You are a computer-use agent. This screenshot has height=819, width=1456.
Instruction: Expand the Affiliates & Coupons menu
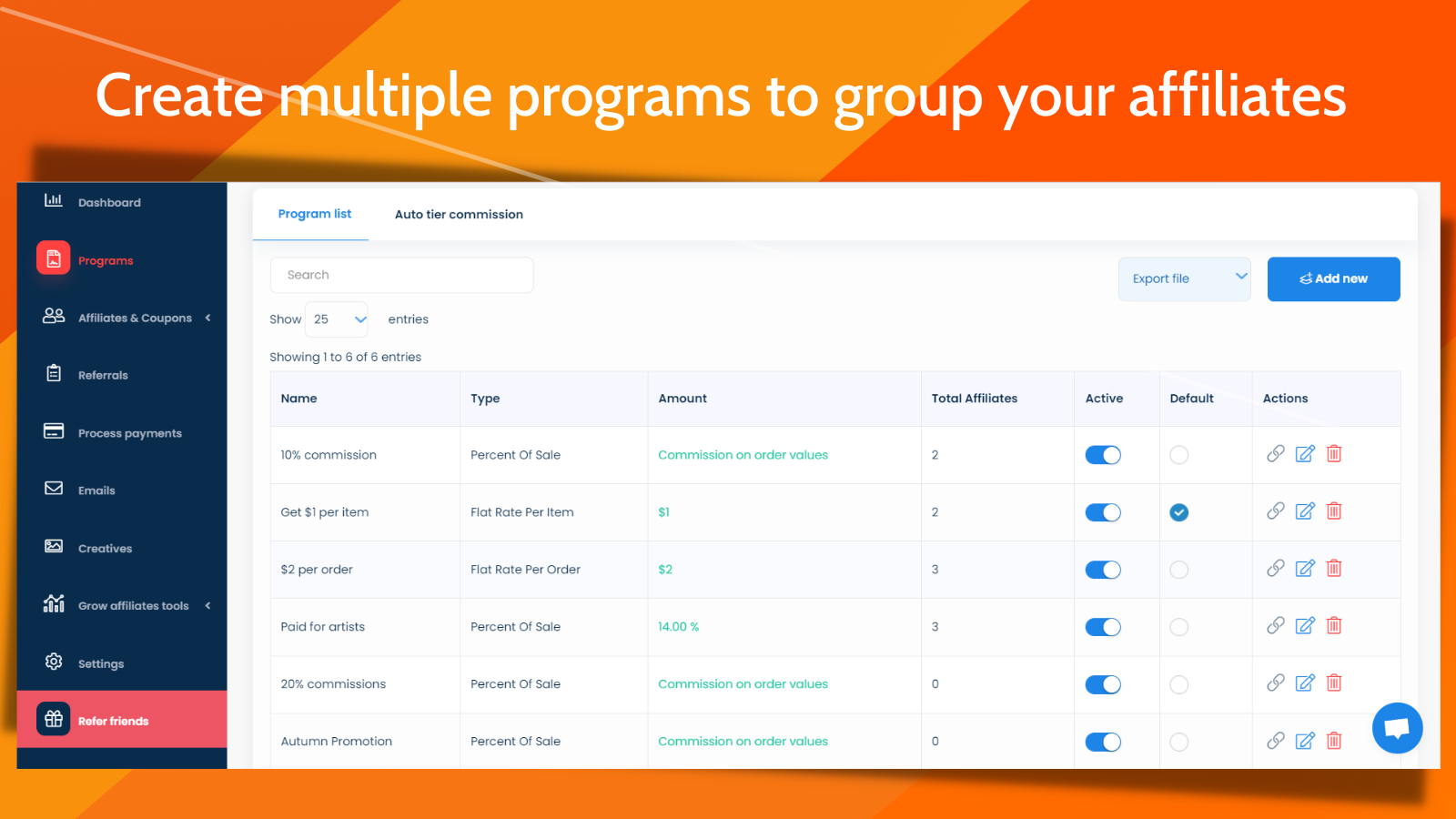tap(135, 317)
